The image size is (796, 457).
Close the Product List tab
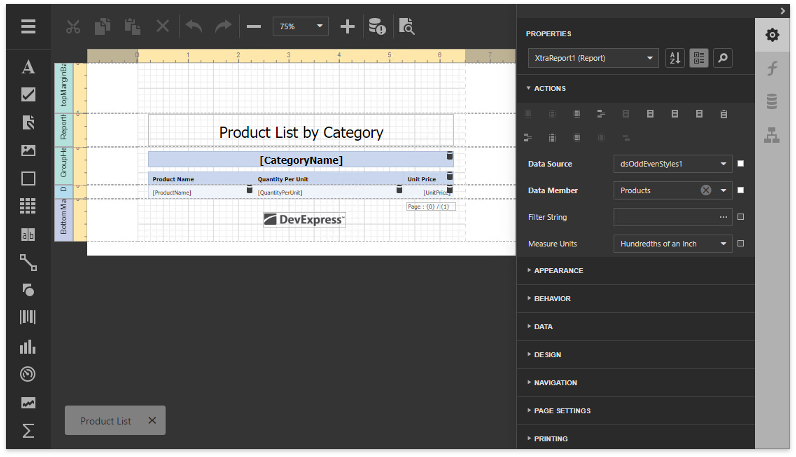[152, 421]
